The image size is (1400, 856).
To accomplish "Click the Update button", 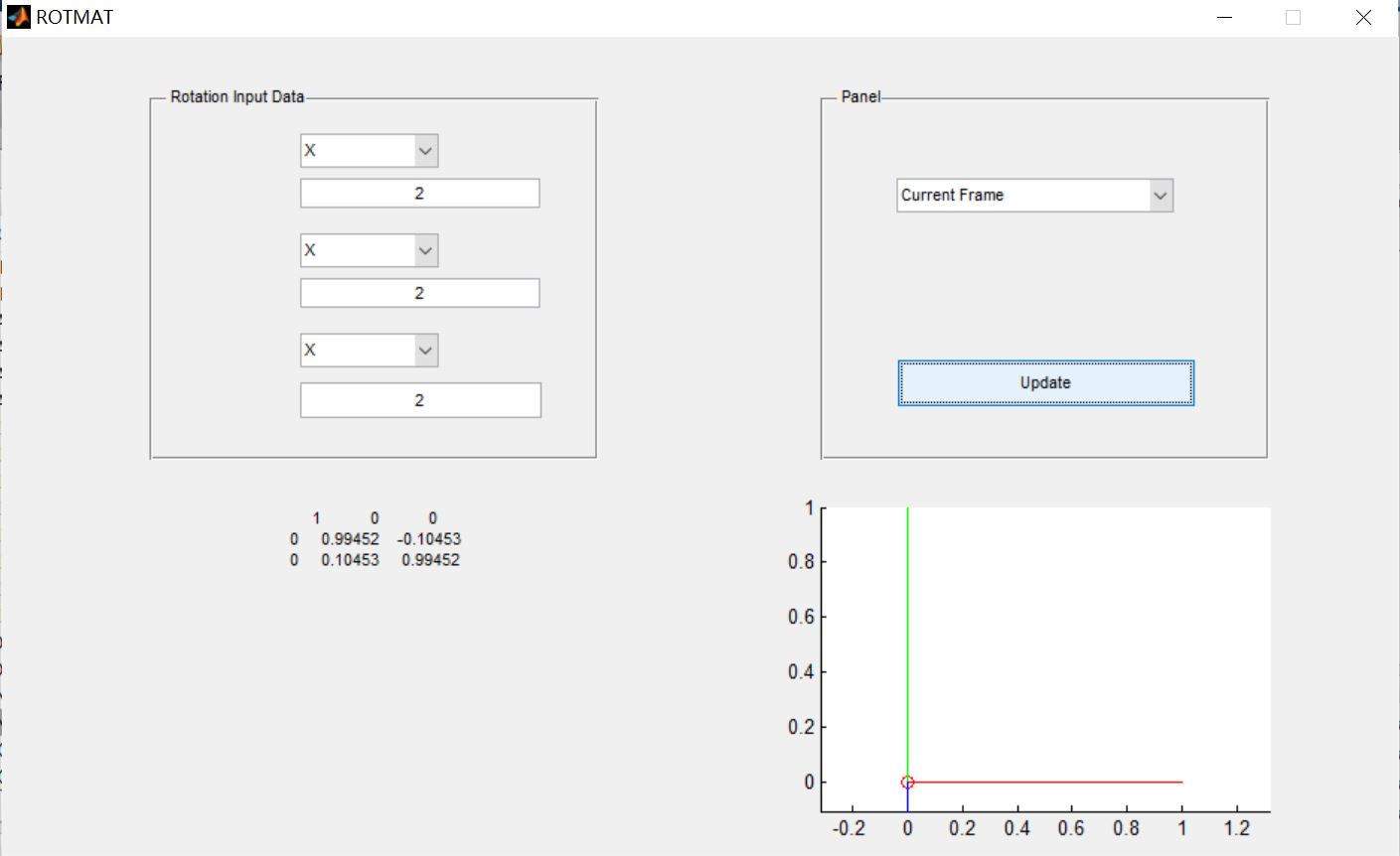I will coord(1045,383).
